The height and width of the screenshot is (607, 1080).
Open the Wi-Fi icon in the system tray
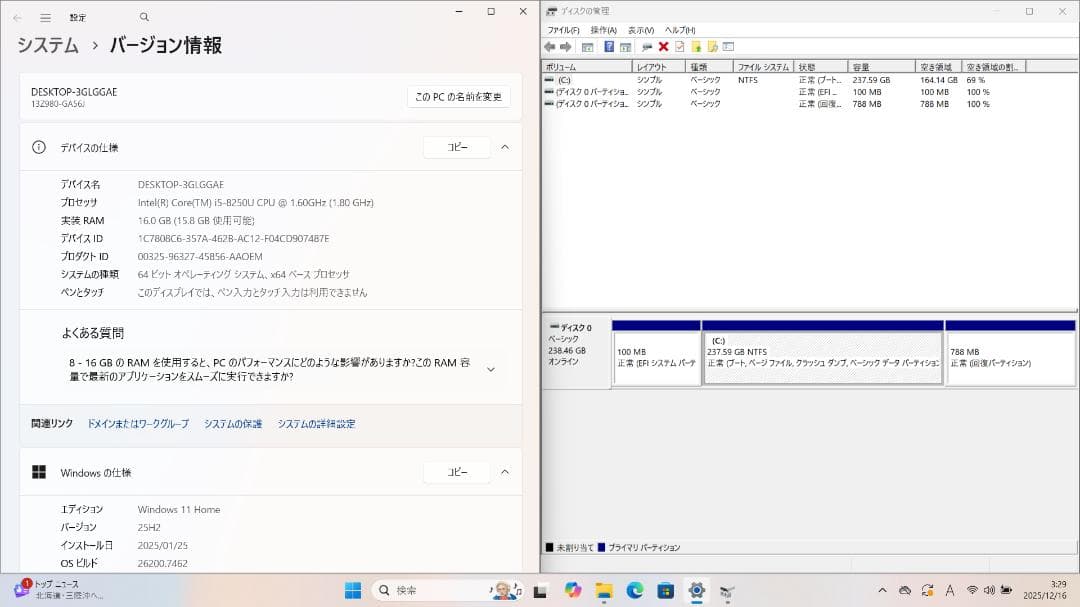click(972, 590)
